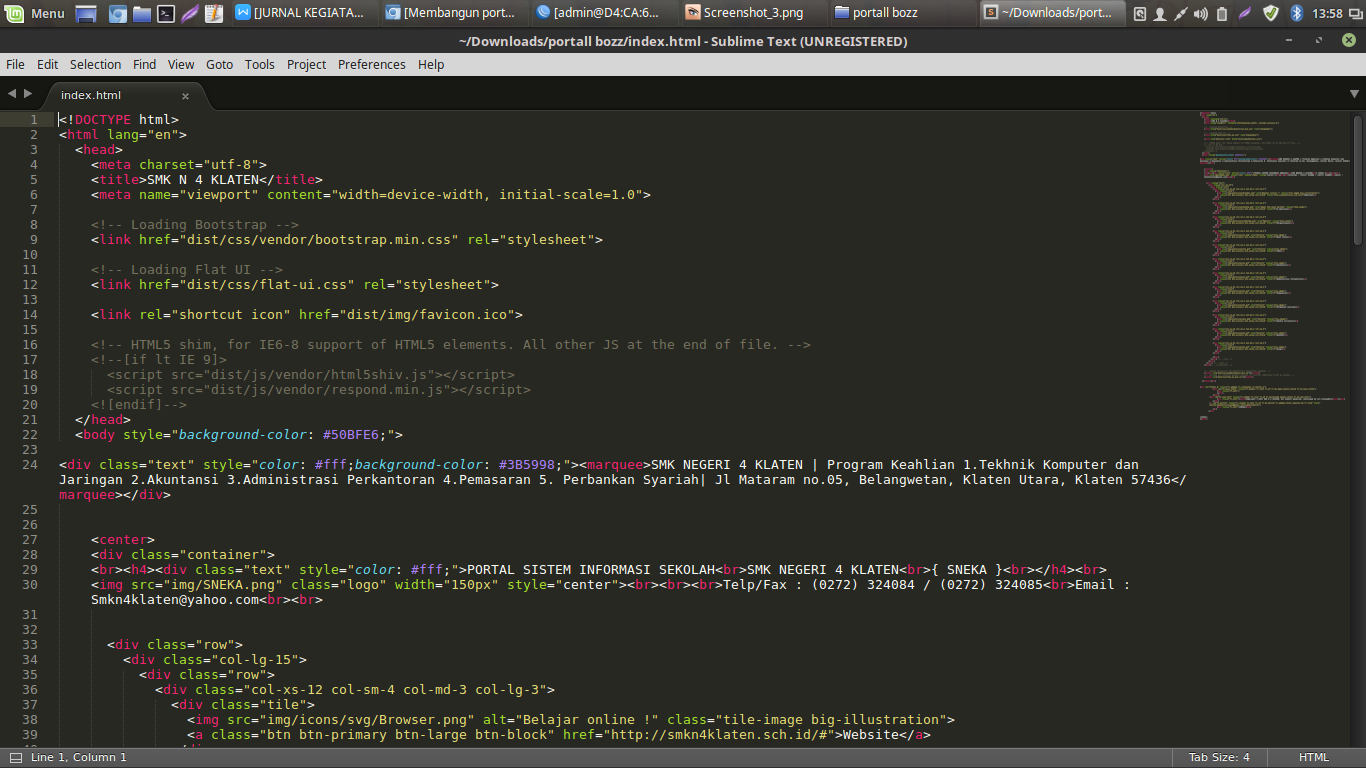Open the notepad text editor launcher
1366x768 pixels.
[x=214, y=13]
